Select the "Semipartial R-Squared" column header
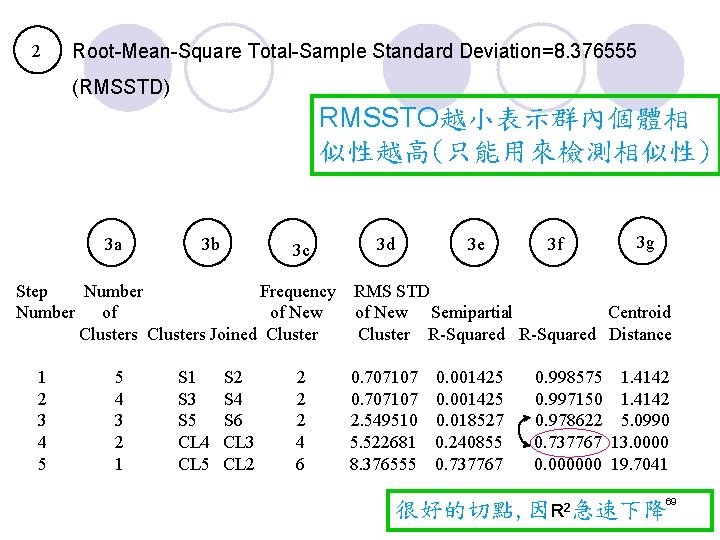The height and width of the screenshot is (540, 720). pyautogui.click(x=469, y=323)
